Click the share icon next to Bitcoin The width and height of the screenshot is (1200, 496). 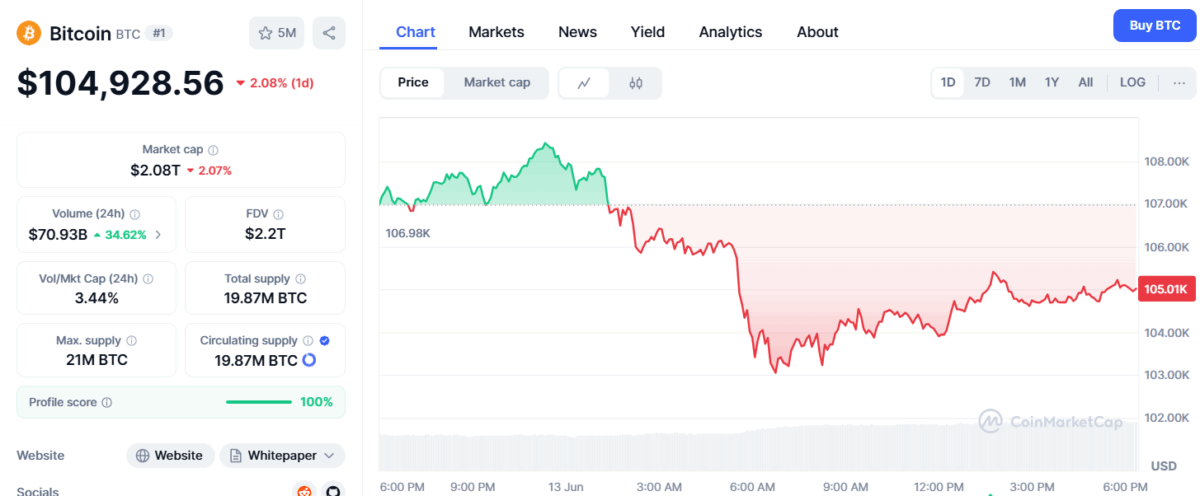tap(329, 33)
